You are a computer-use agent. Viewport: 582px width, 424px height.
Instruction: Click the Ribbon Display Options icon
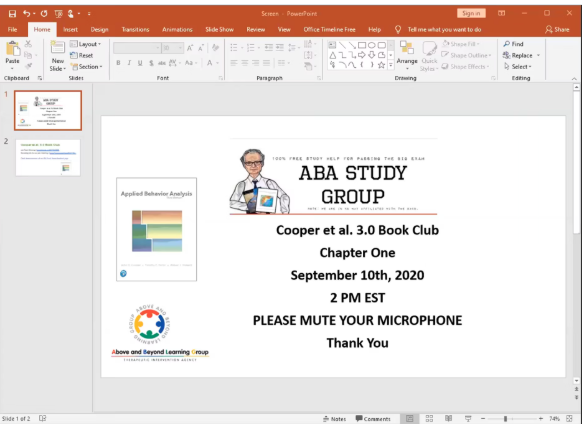coord(501,13)
